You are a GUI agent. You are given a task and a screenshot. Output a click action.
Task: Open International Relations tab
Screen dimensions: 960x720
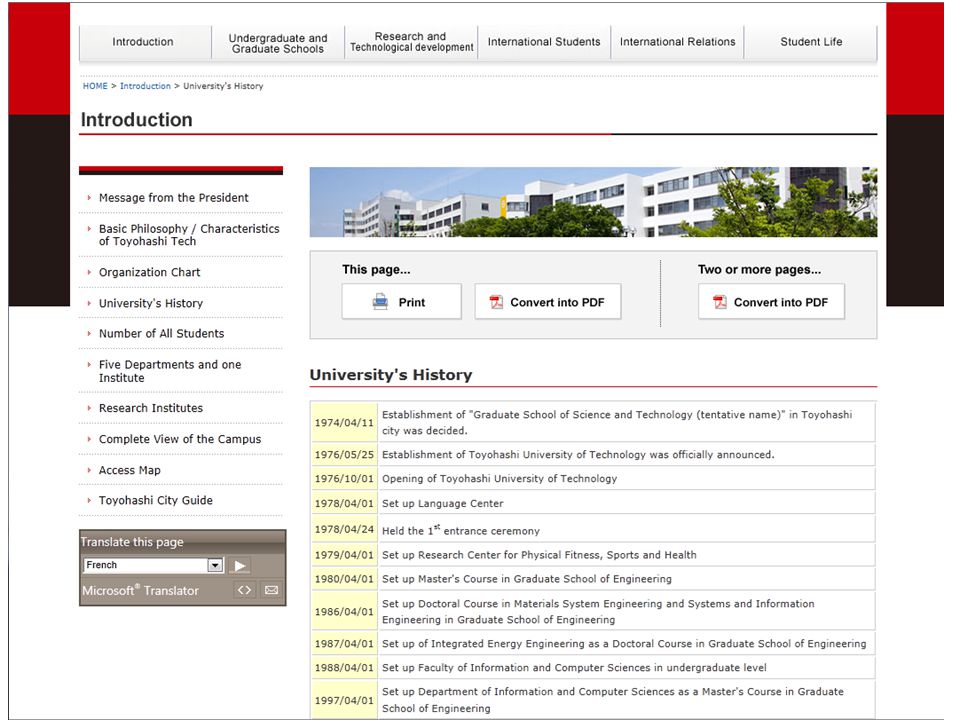(x=677, y=42)
